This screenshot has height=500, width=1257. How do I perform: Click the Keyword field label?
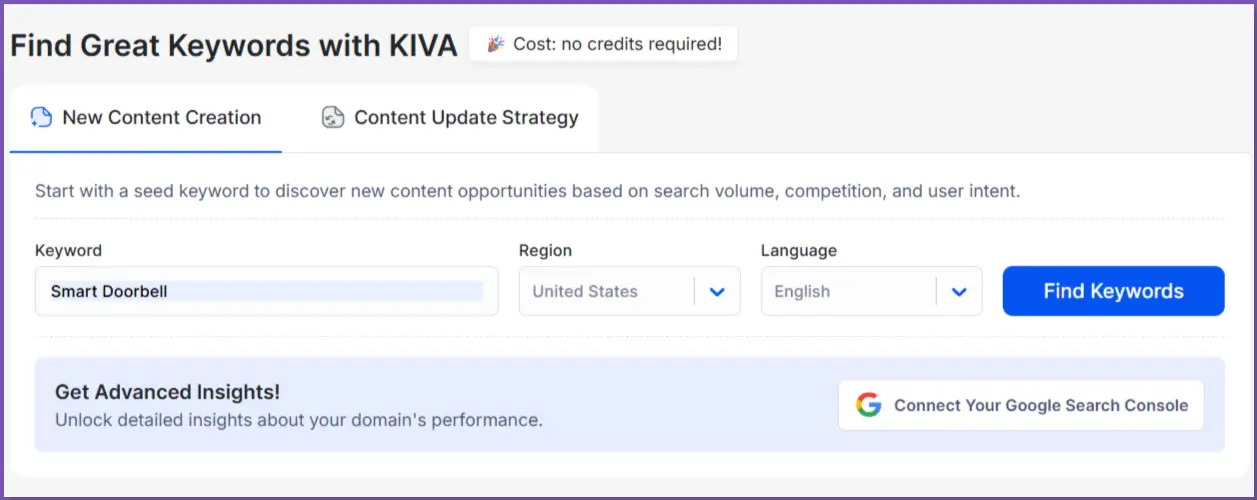coord(68,250)
